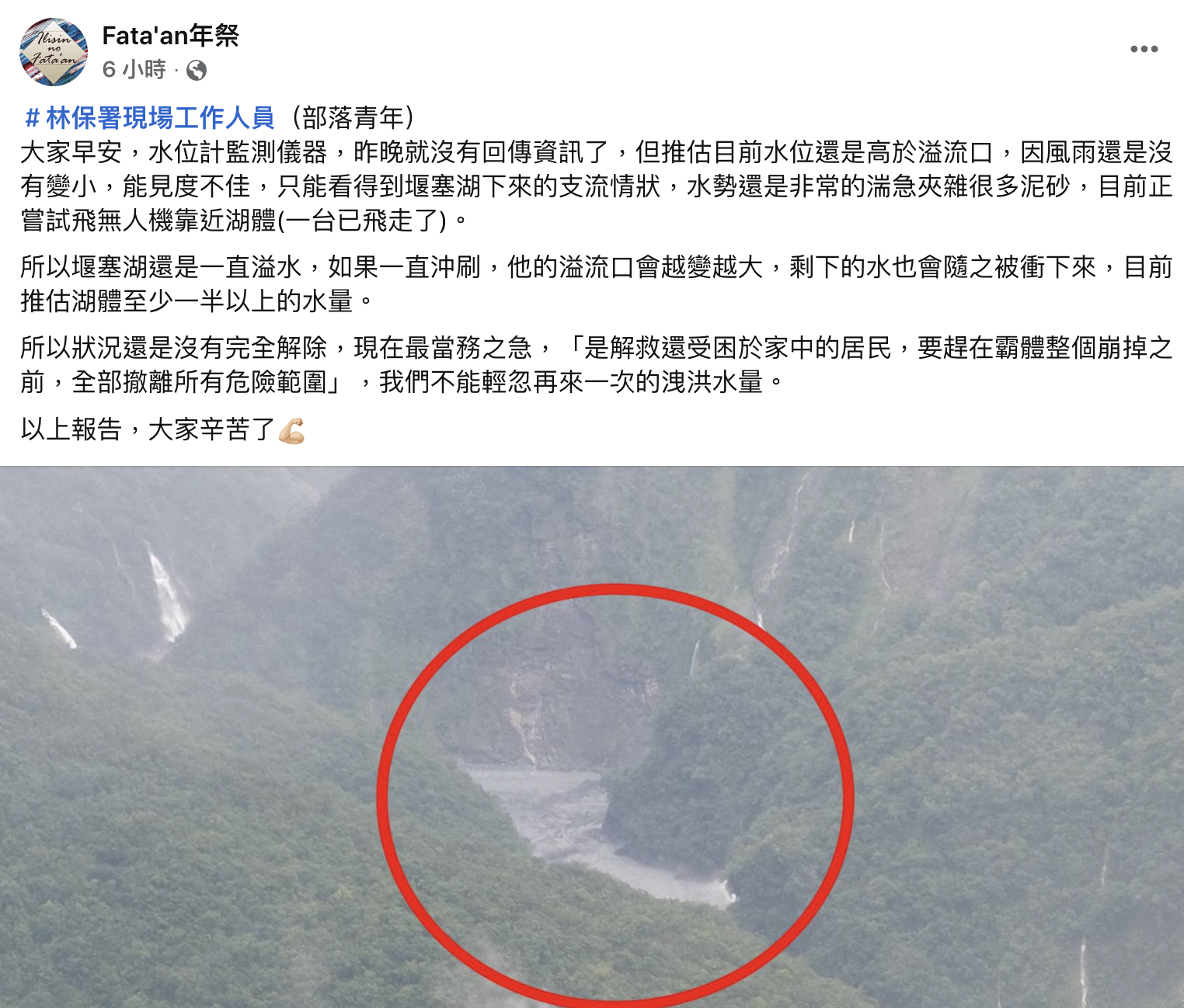The width and height of the screenshot is (1184, 1008).
Task: Click the #林保署現場工作人員 hashtag
Action: coord(150,118)
